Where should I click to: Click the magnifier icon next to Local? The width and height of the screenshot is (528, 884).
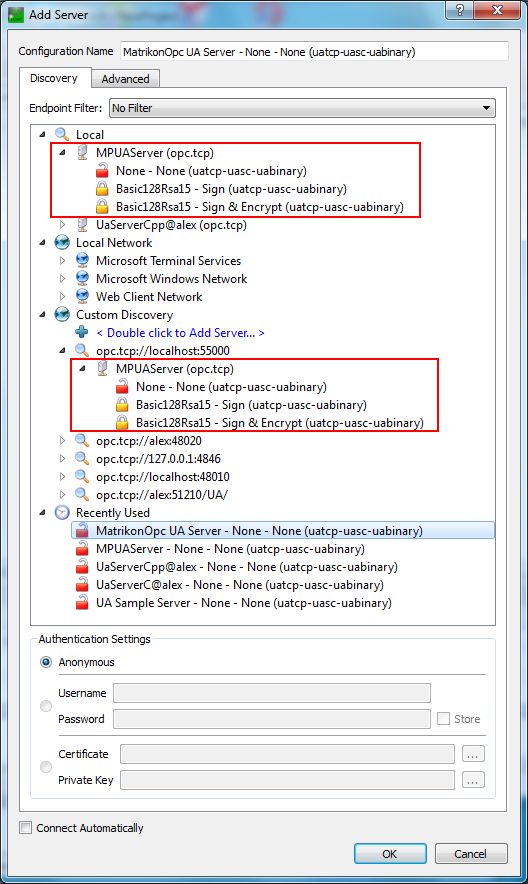[x=62, y=134]
